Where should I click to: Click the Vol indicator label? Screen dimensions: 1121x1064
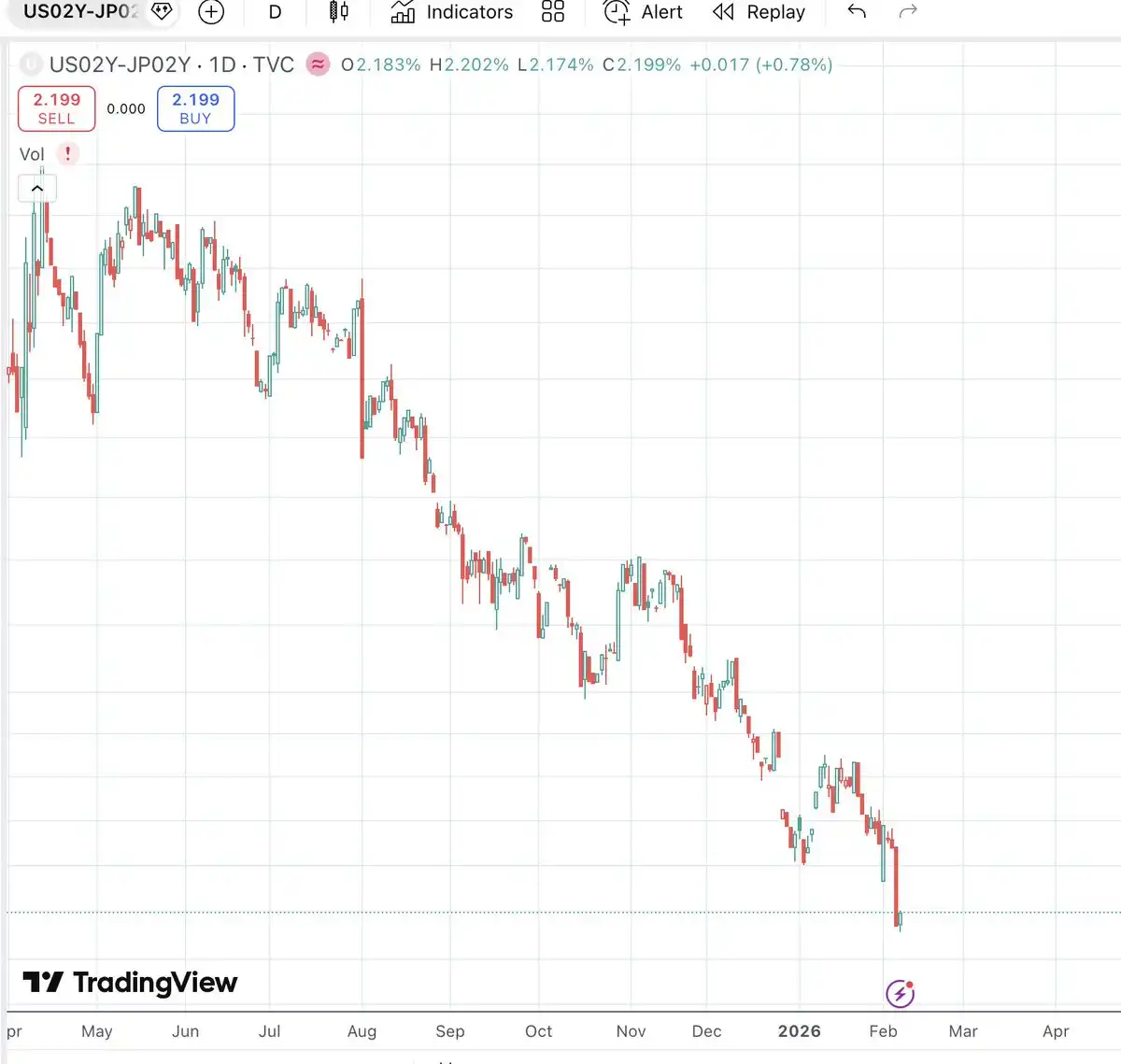point(32,154)
